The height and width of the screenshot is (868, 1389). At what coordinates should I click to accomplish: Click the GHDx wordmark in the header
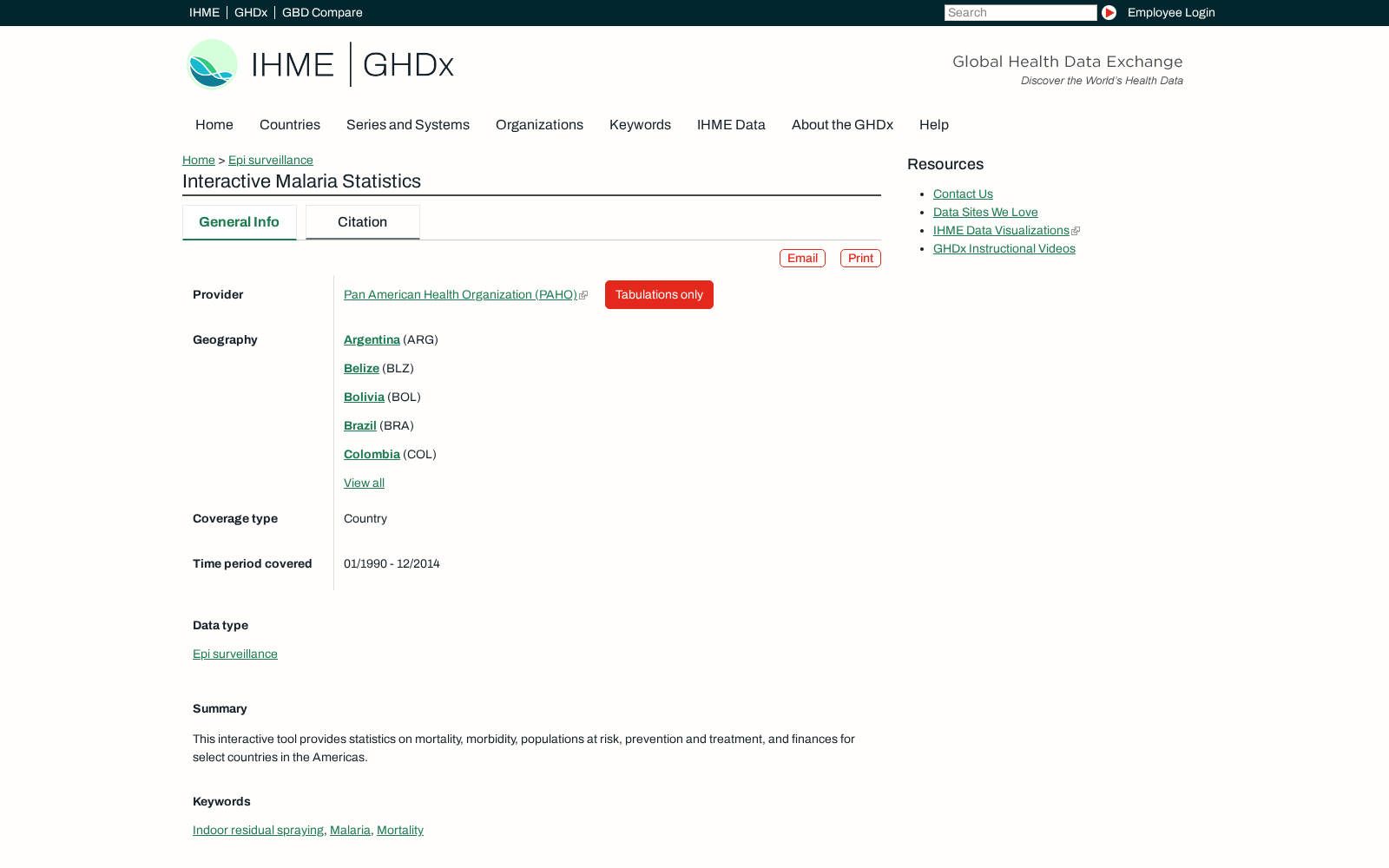(408, 65)
